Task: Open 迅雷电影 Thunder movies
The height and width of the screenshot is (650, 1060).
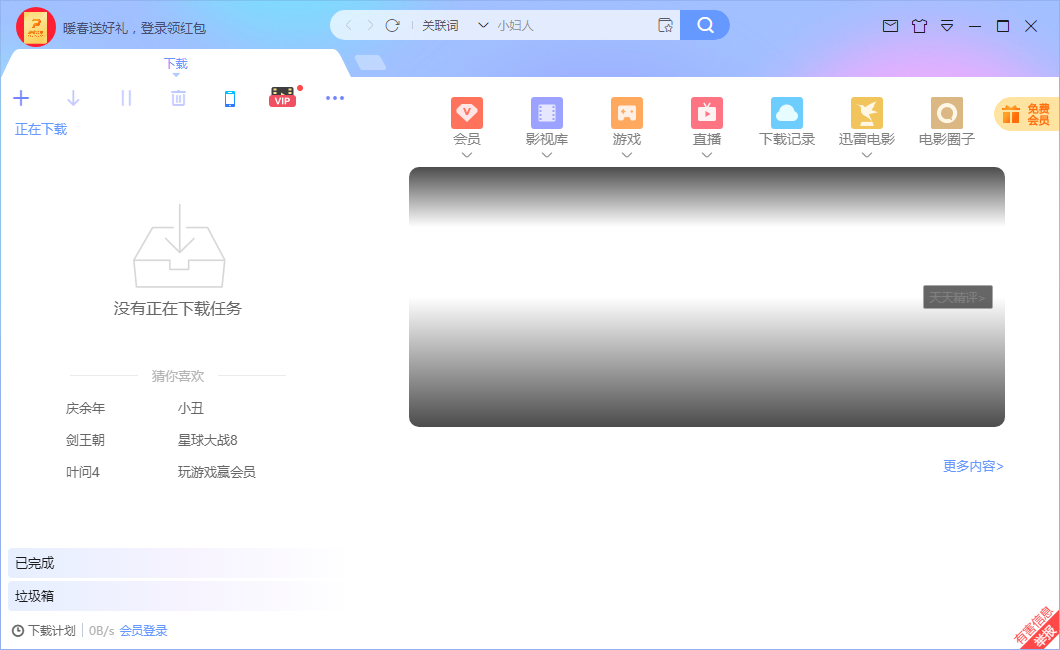Action: (x=866, y=122)
